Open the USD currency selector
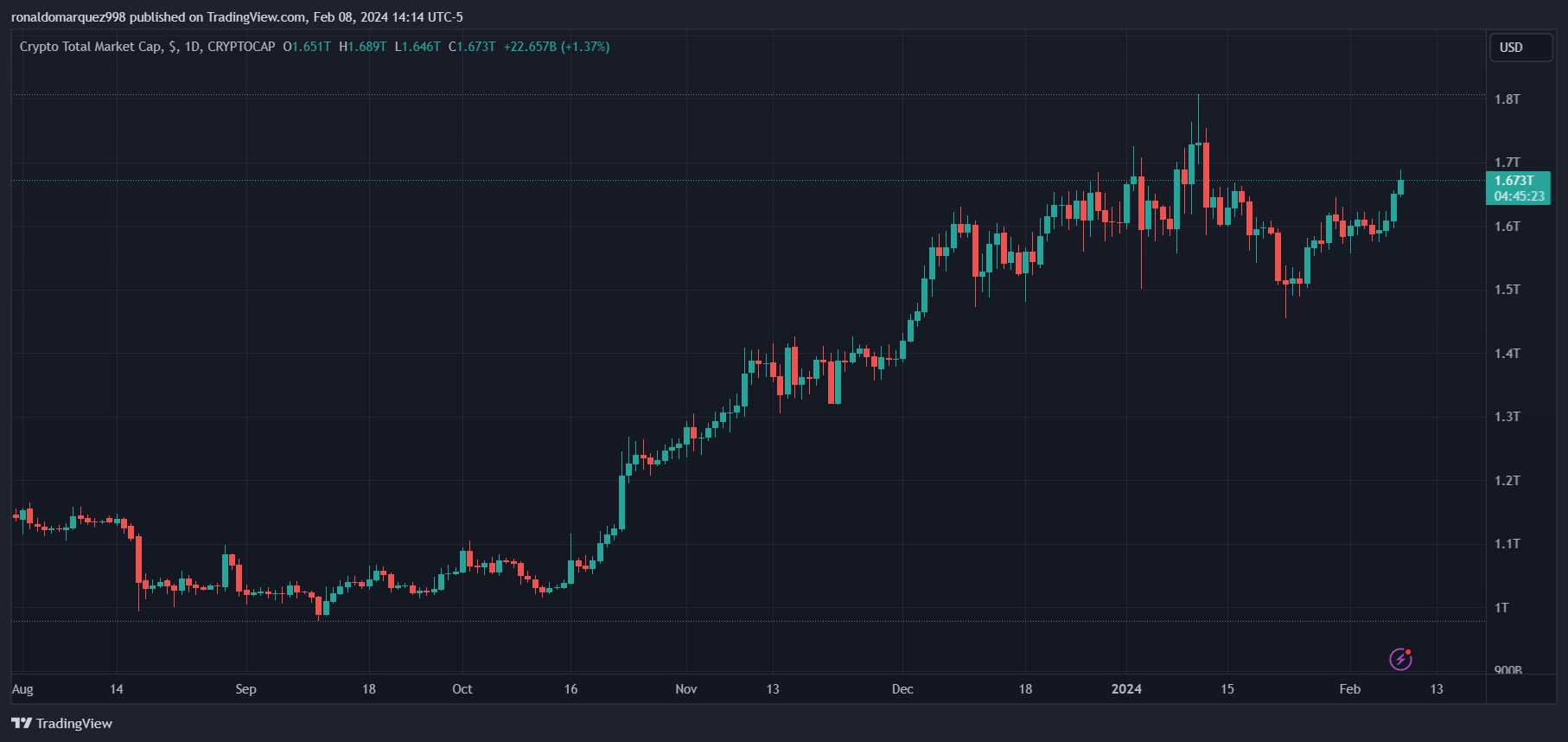Viewport: 1568px width, 742px height. click(1520, 48)
